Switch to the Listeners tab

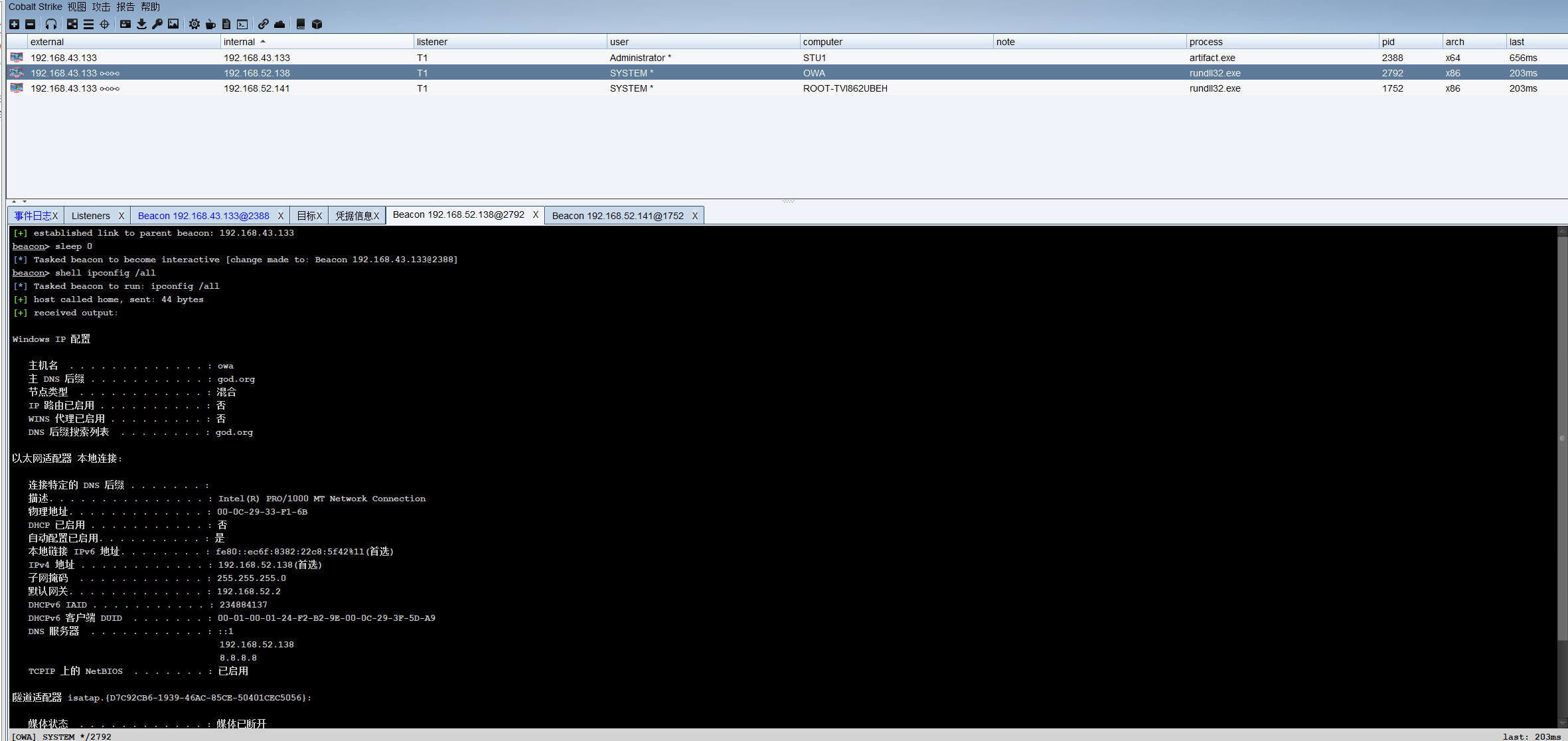click(91, 216)
